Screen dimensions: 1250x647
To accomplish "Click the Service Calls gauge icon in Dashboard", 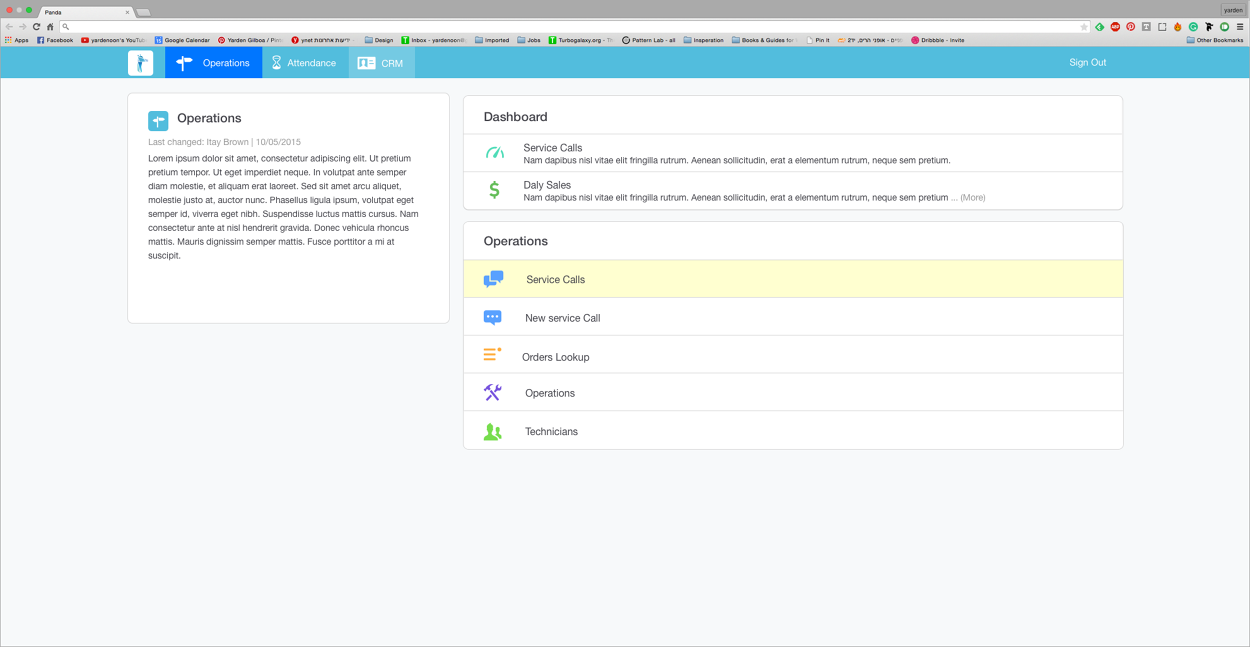I will tap(495, 153).
